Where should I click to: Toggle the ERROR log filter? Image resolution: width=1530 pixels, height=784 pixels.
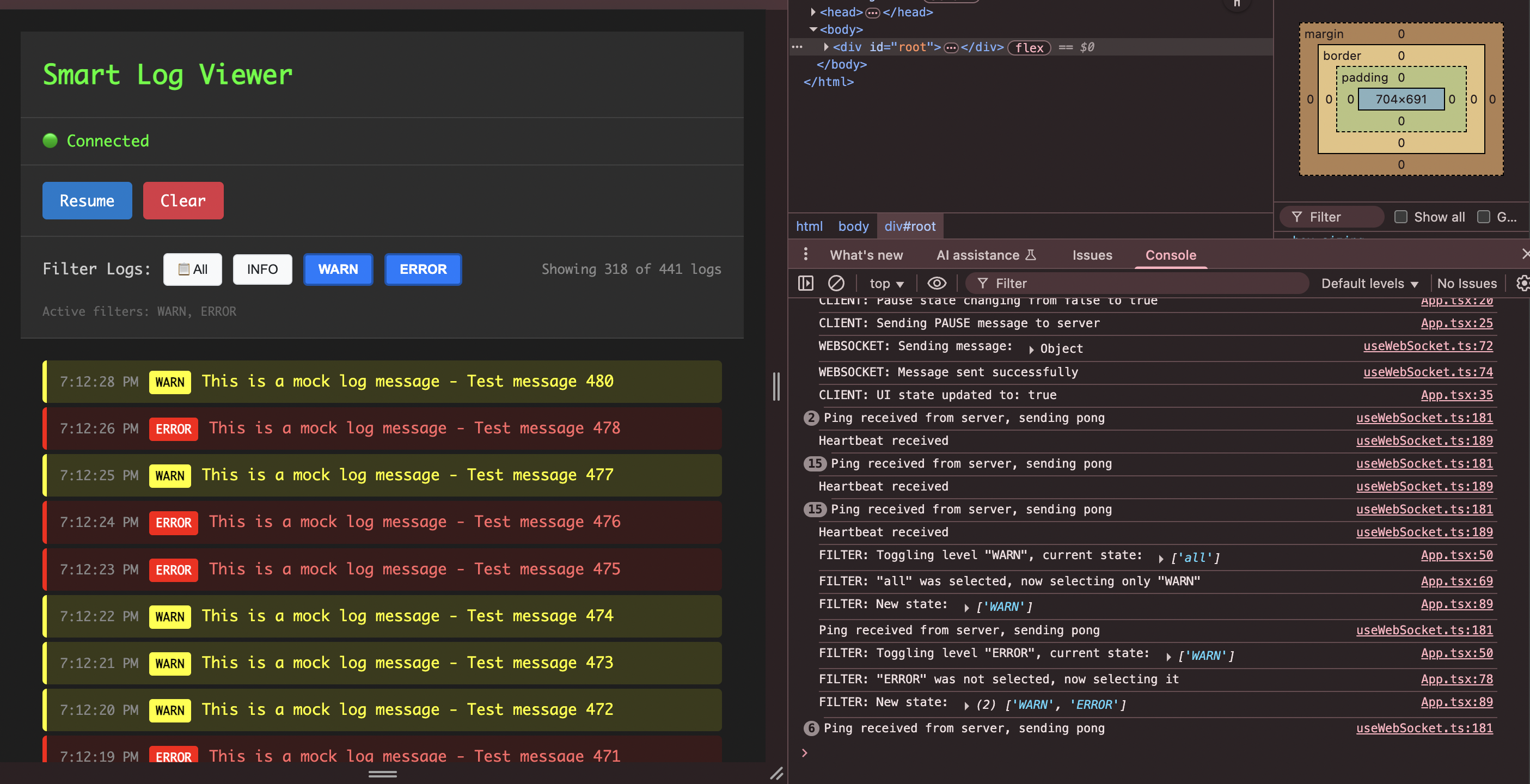coord(423,269)
